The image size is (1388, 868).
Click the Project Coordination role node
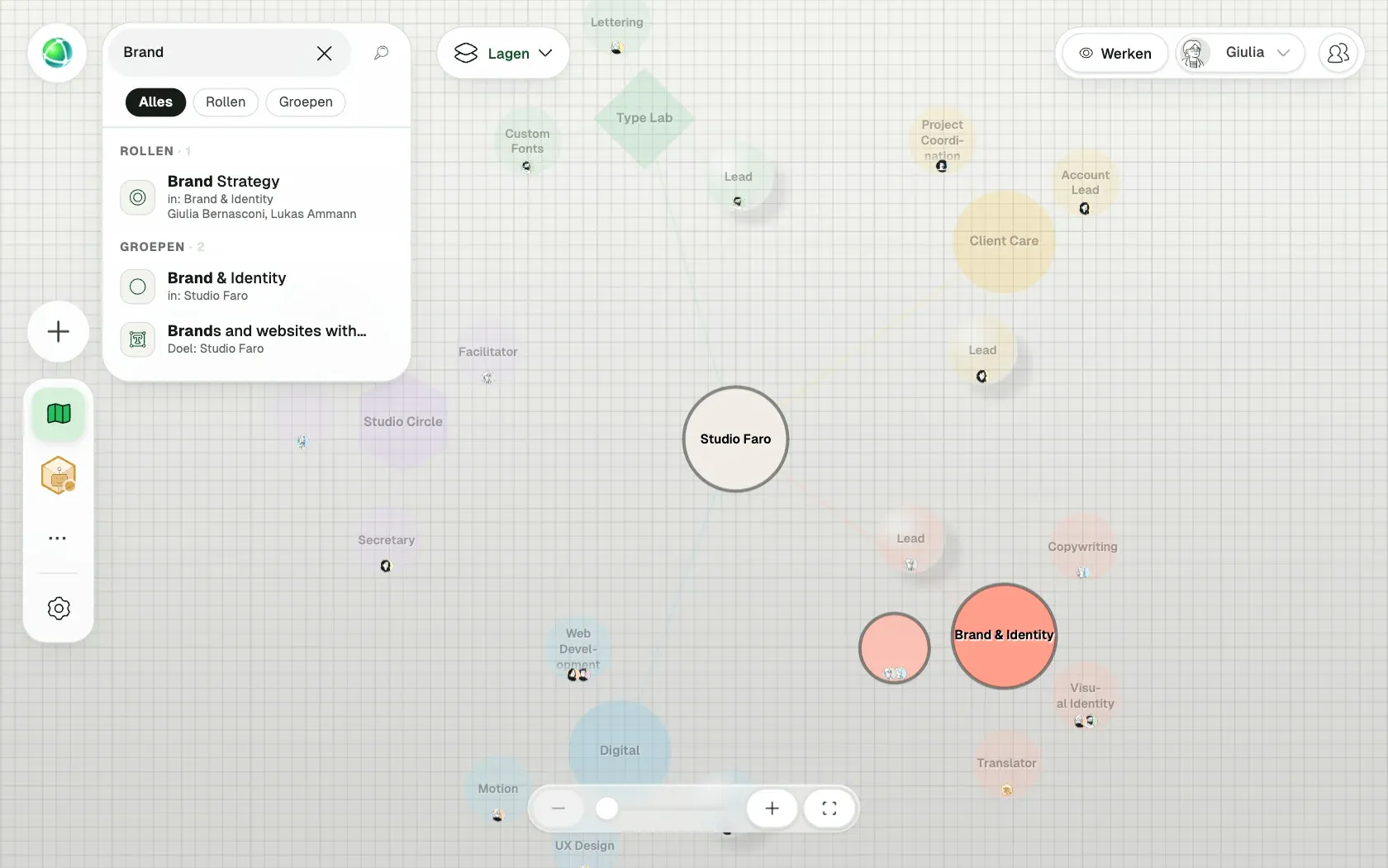tap(942, 140)
